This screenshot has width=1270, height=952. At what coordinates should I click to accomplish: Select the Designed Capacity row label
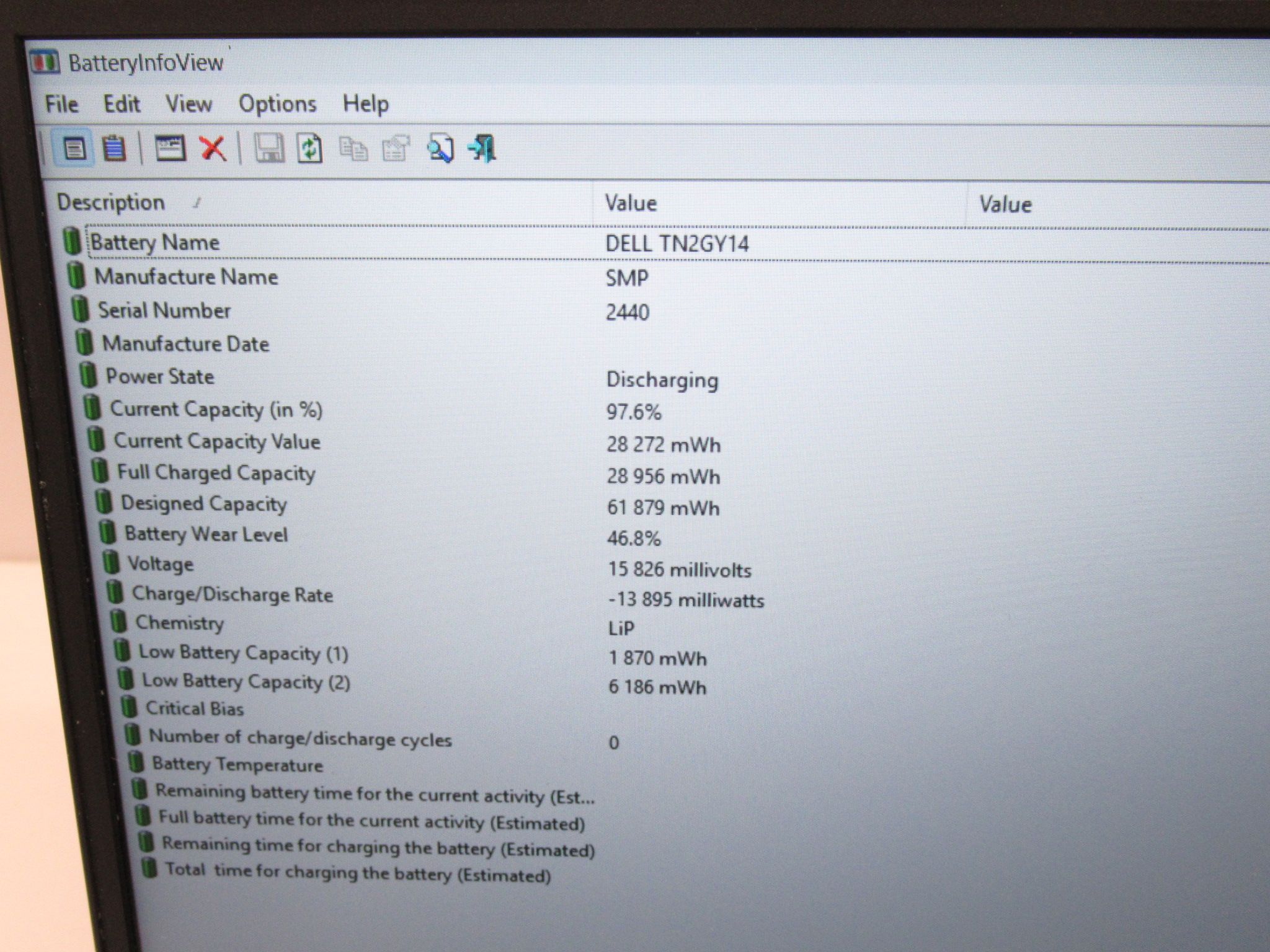[x=204, y=503]
